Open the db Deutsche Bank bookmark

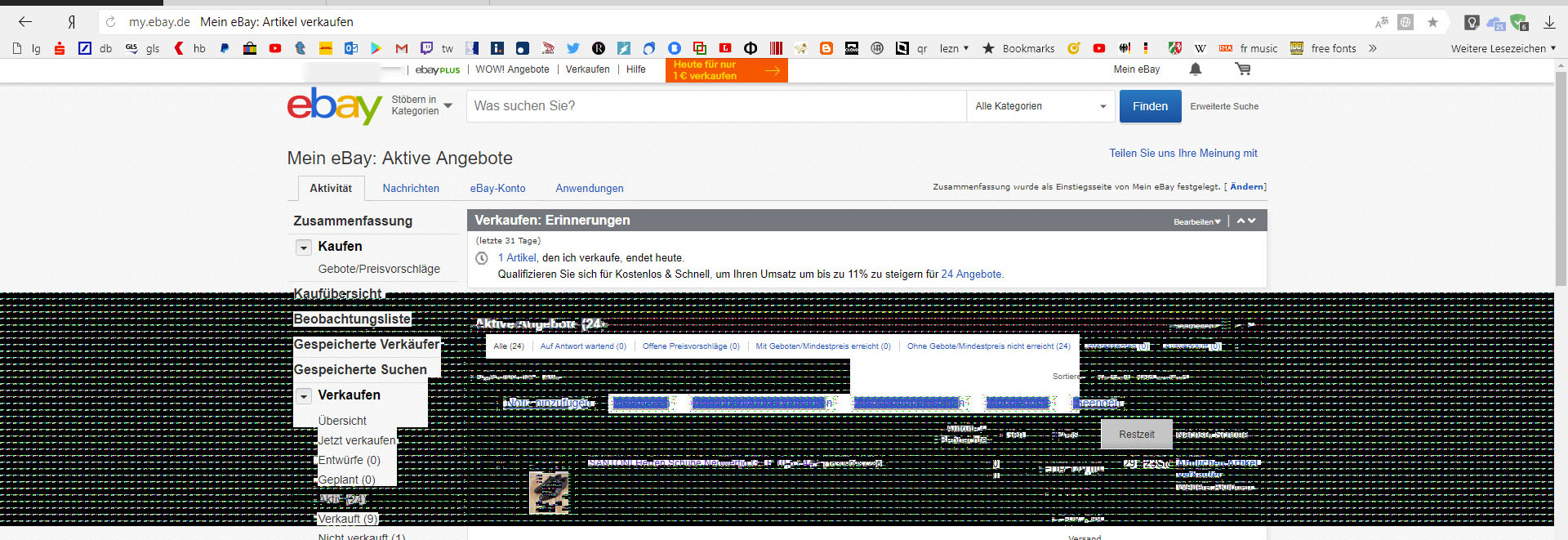click(96, 48)
